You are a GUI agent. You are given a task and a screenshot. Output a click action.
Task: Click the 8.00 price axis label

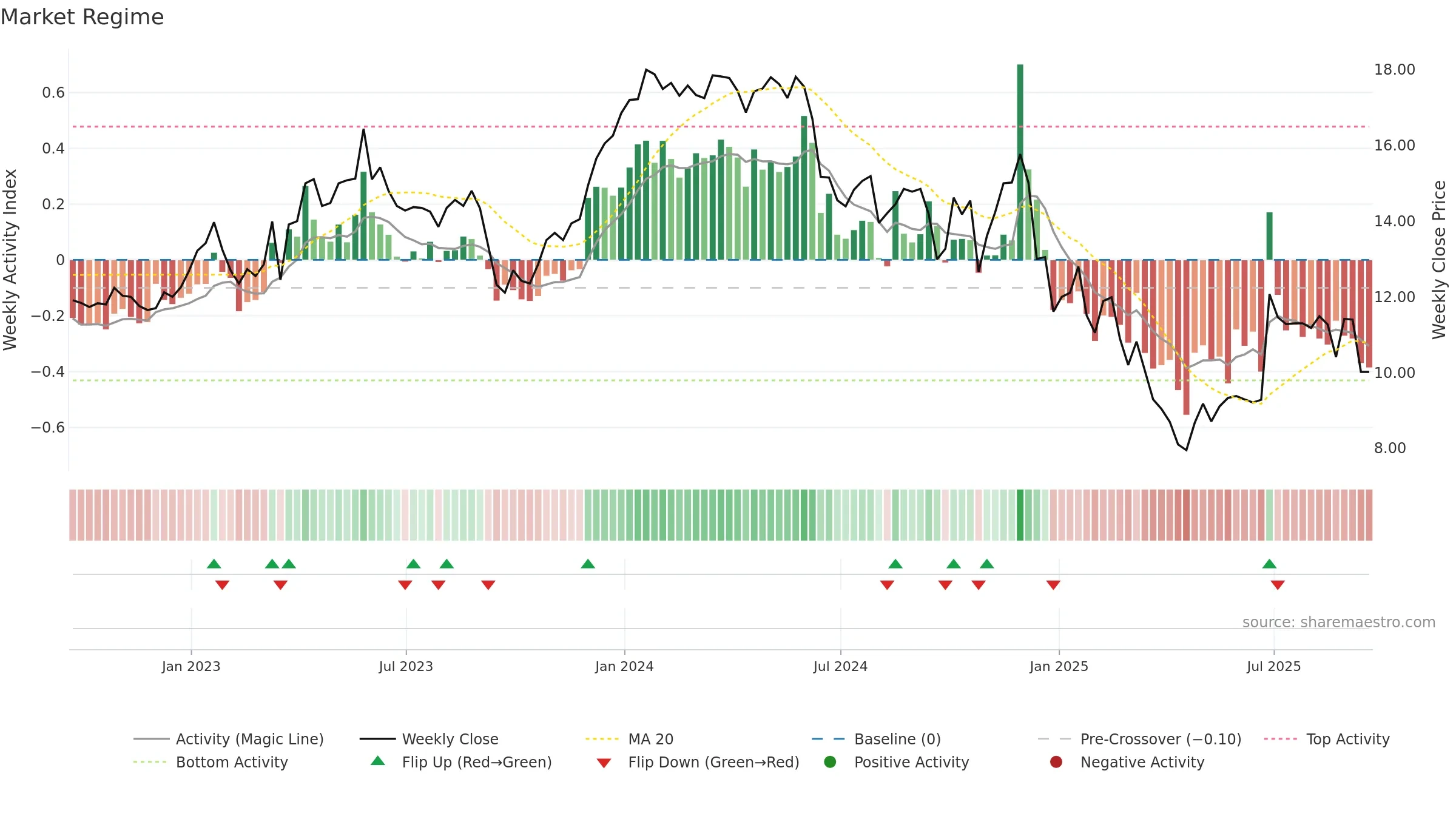[x=1390, y=448]
